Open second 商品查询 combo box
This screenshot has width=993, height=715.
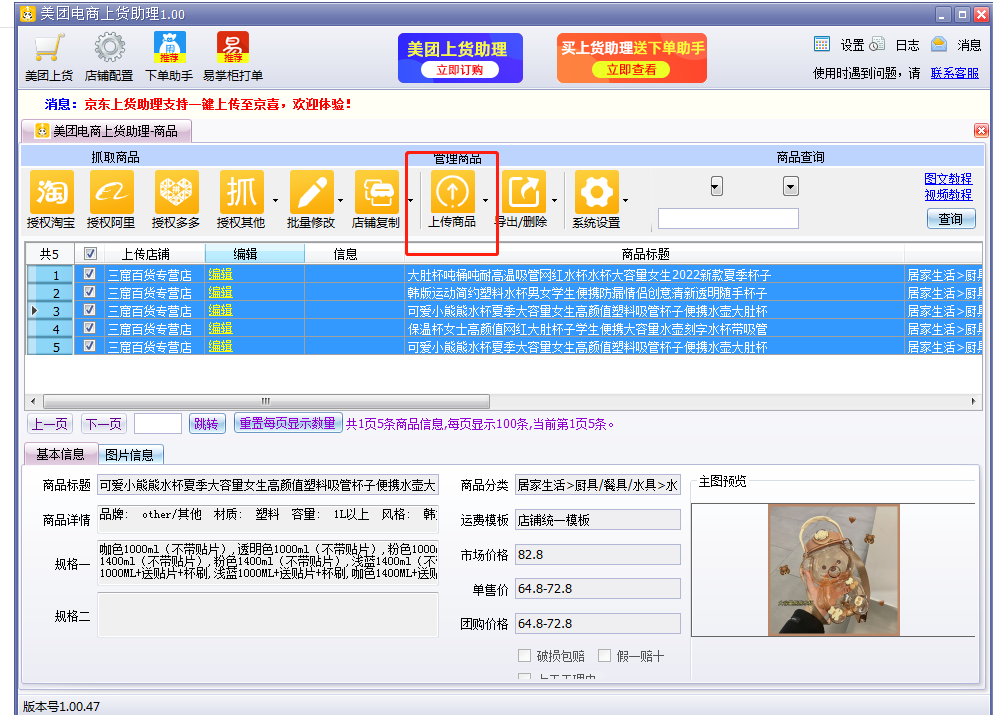[x=790, y=186]
